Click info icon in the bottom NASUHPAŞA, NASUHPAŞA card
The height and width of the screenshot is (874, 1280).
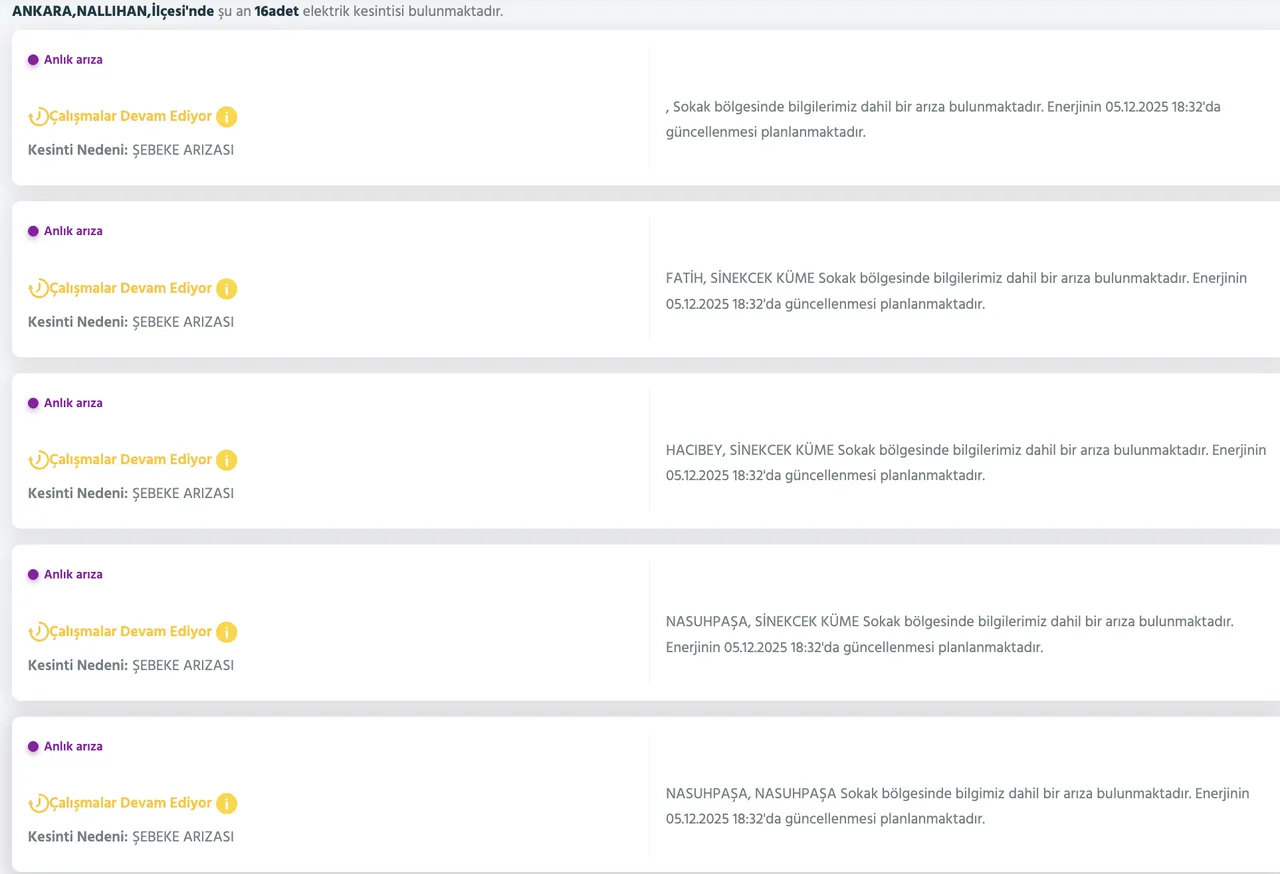tap(227, 804)
